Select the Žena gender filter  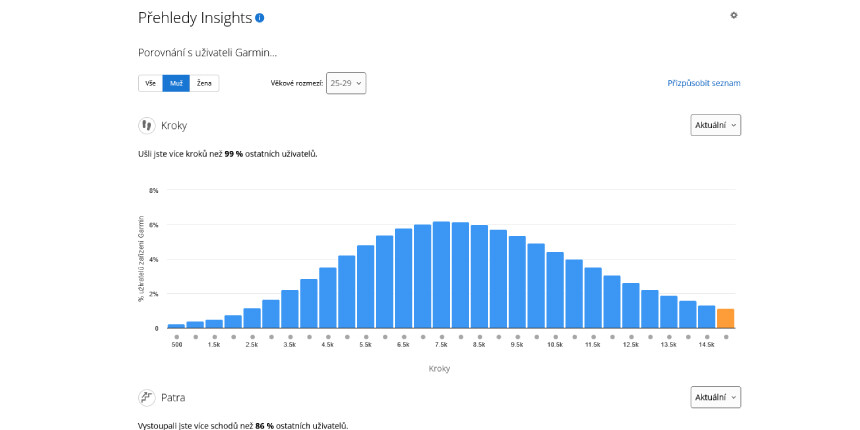pos(204,83)
